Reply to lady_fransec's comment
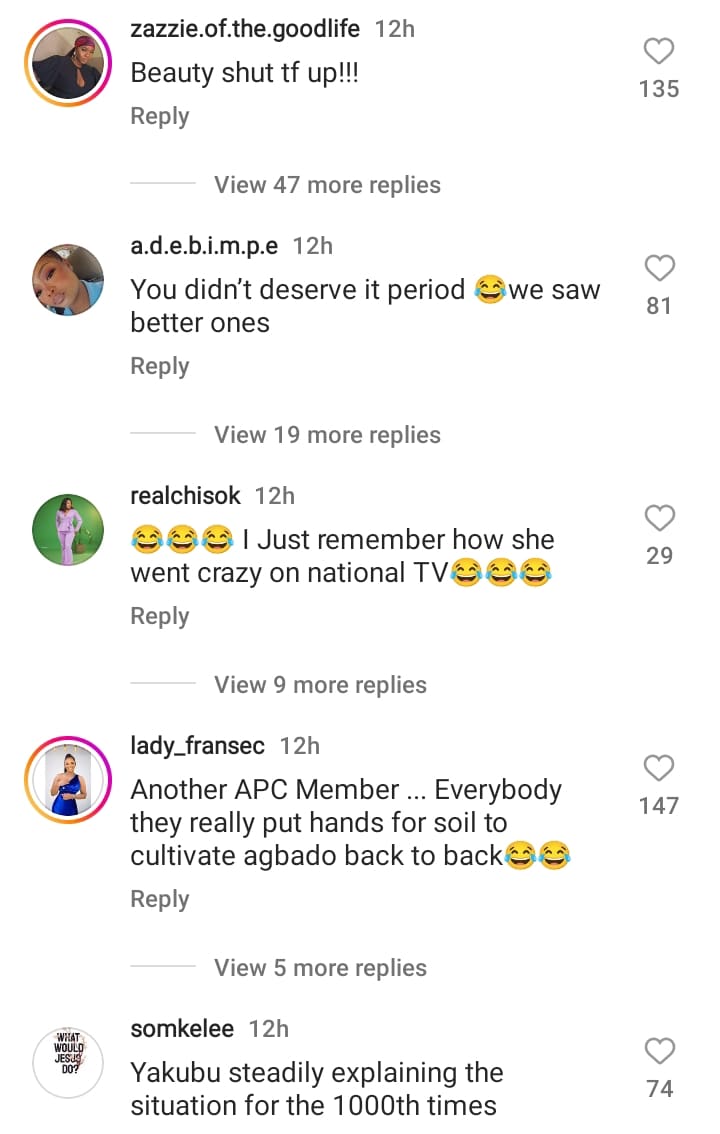 tap(160, 899)
